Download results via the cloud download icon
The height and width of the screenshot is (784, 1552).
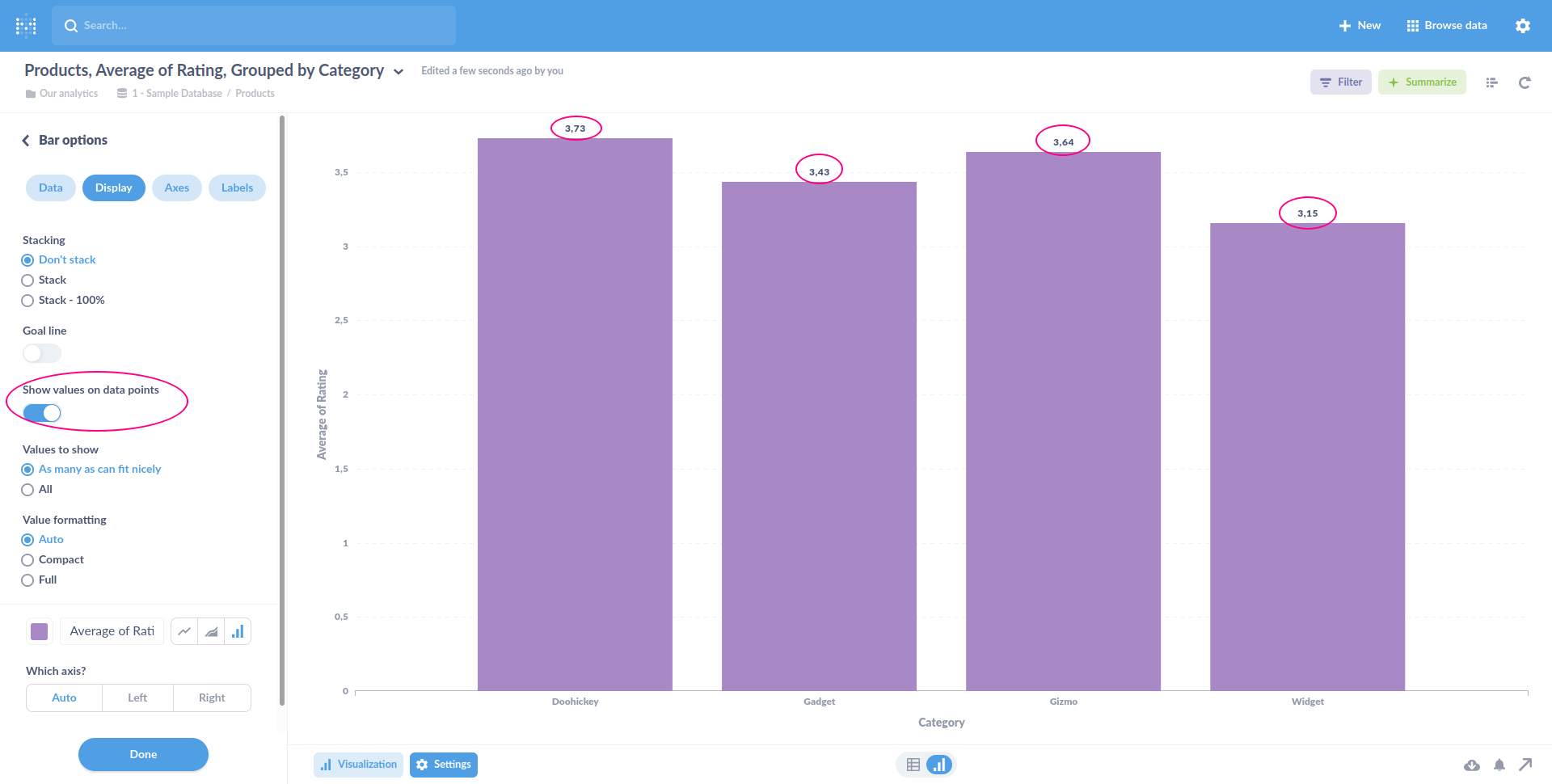point(1473,765)
